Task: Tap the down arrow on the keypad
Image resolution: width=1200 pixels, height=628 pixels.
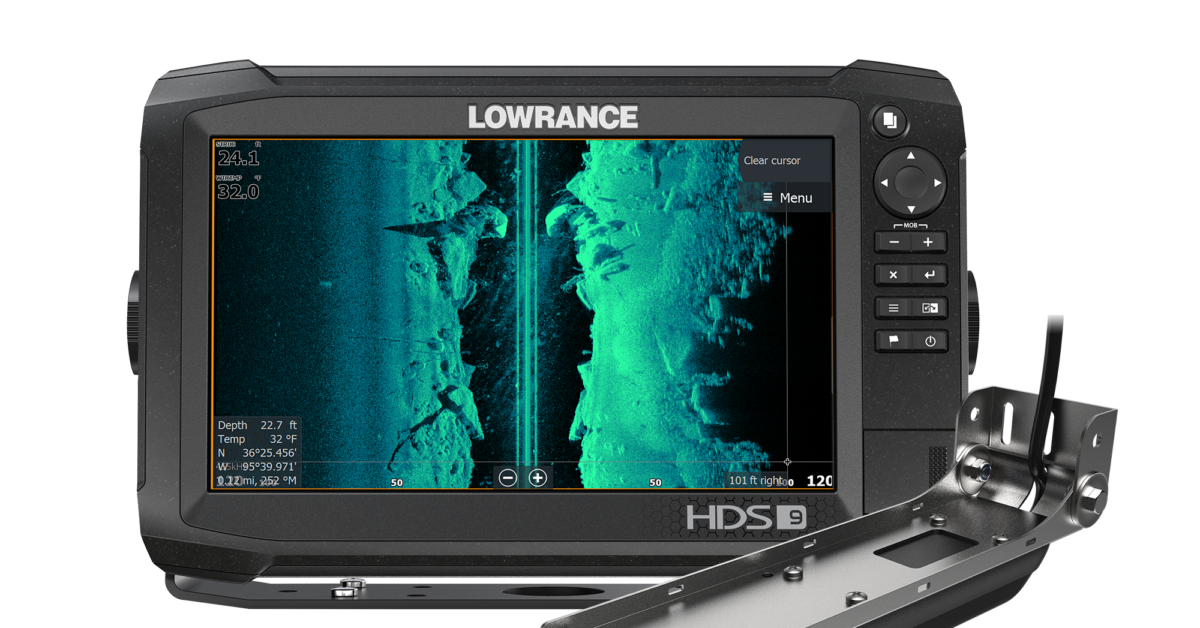Action: 910,209
